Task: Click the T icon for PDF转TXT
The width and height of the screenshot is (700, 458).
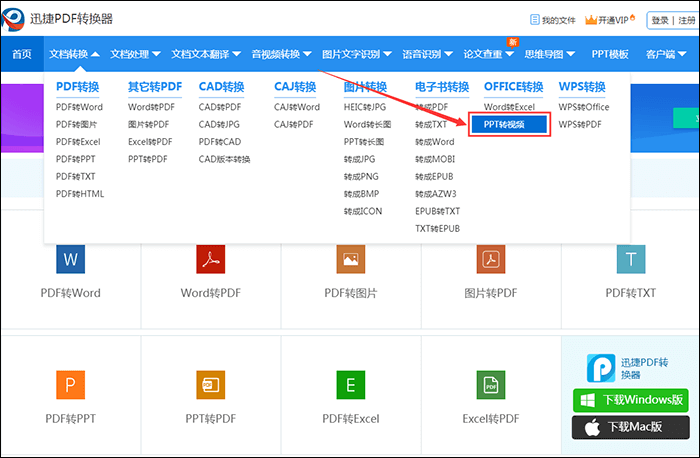Action: (631, 259)
